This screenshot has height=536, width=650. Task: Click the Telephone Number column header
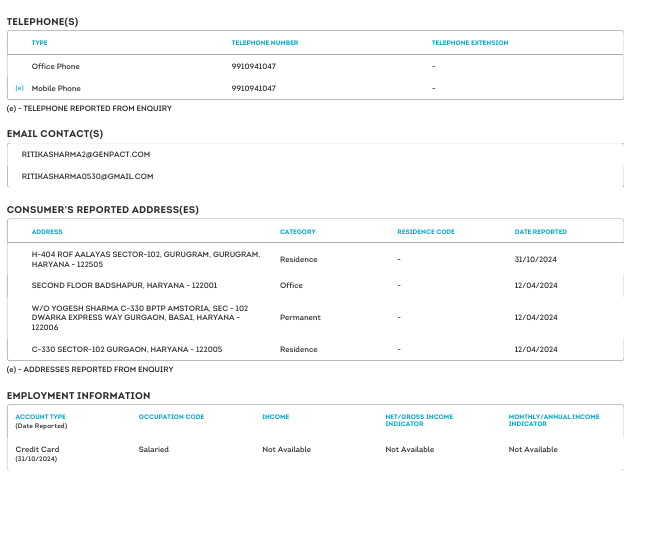coord(265,43)
